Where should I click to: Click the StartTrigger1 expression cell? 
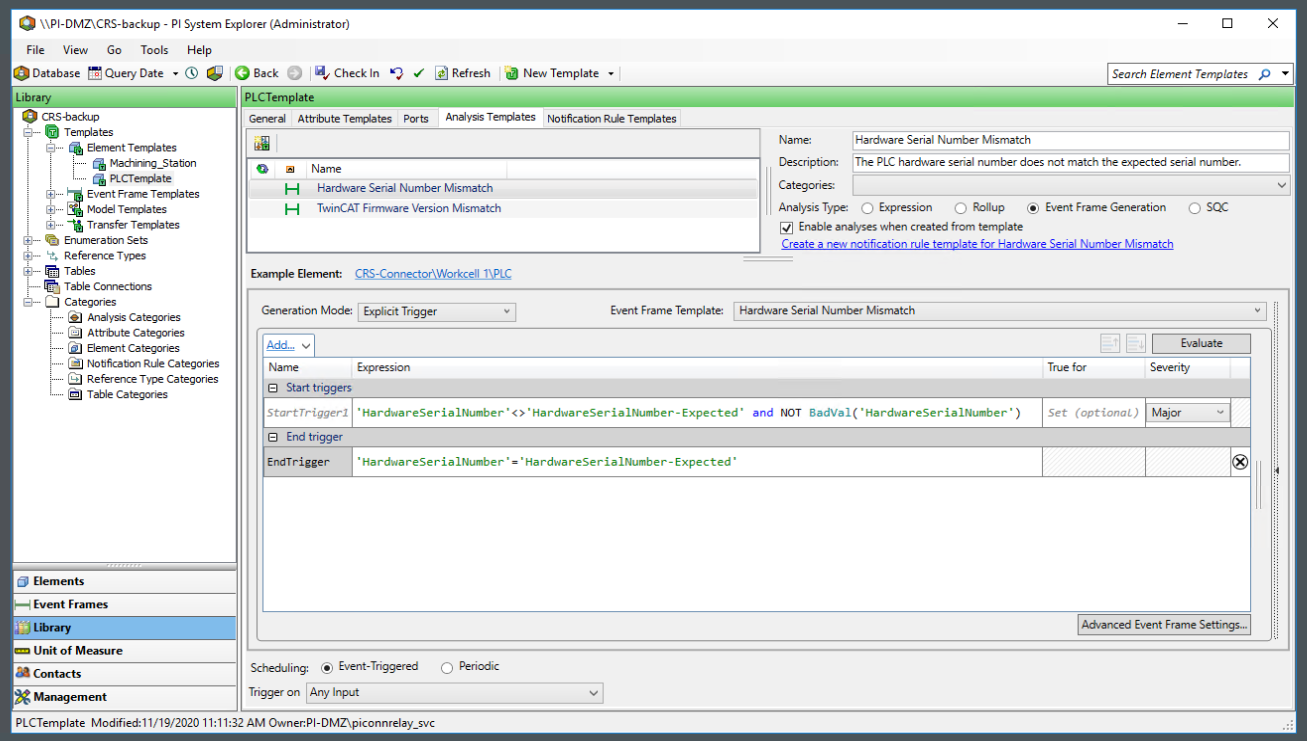(x=697, y=412)
